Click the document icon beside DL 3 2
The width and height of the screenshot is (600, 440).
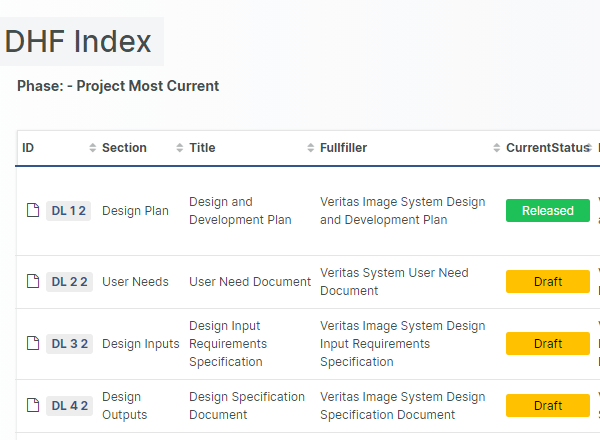(33, 344)
